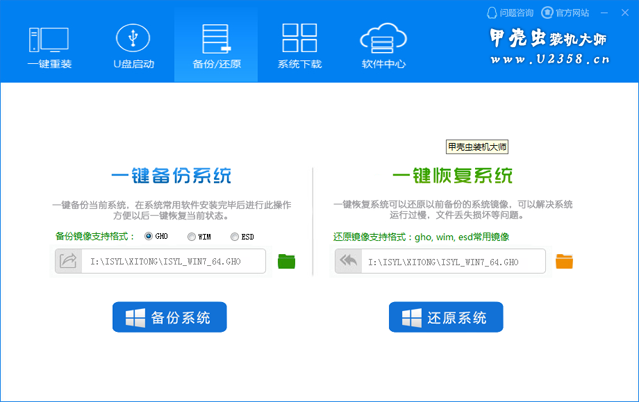Browse restore image with orange folder icon
Image resolution: width=639 pixels, height=402 pixels.
(564, 261)
